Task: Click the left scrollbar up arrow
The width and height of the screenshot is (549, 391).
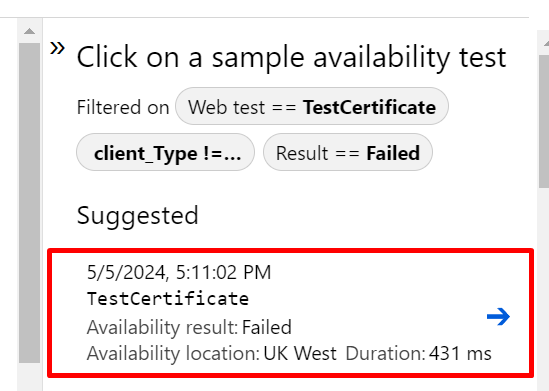Action: 29,32
